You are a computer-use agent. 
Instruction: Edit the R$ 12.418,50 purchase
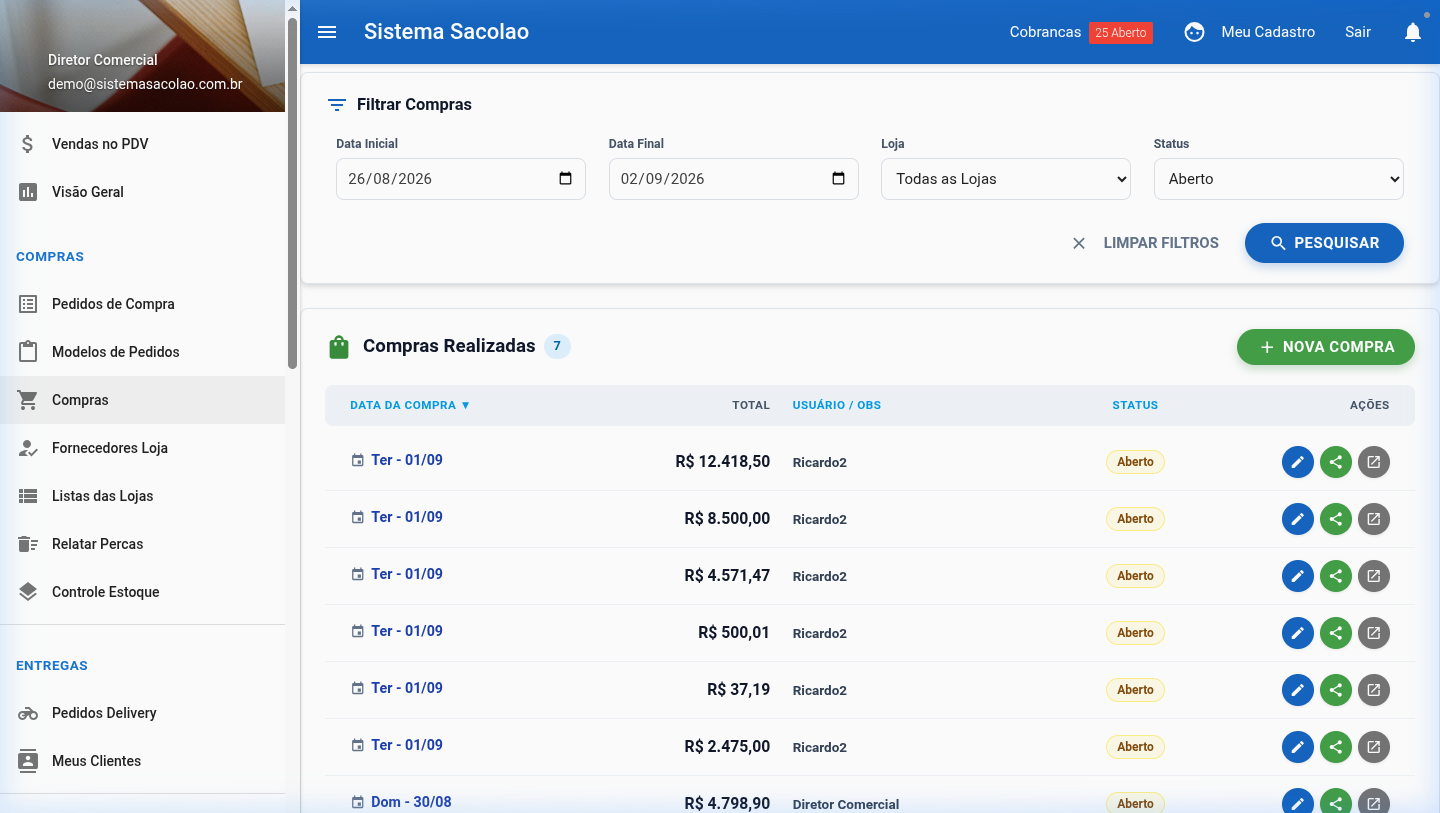pos(1298,462)
